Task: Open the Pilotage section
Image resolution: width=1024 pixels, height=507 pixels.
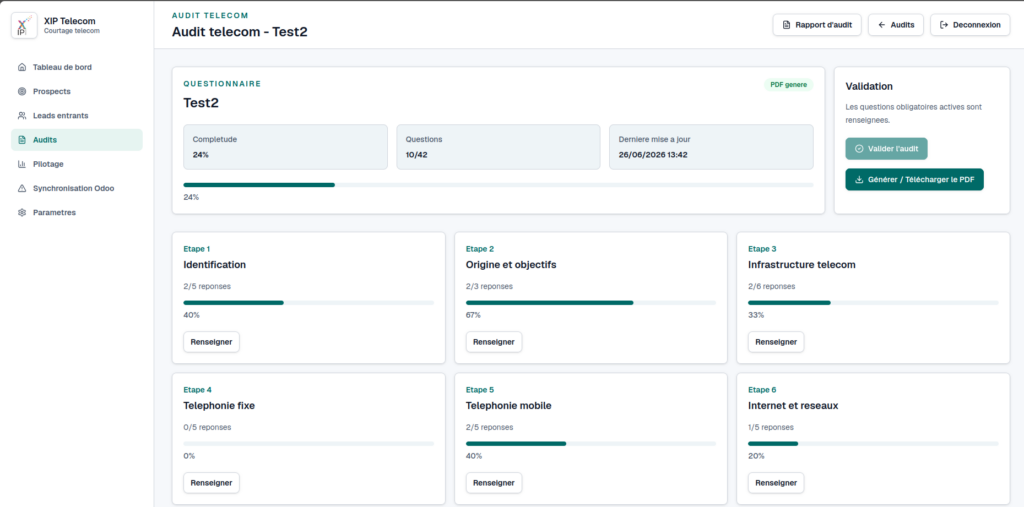Action: 77,164
